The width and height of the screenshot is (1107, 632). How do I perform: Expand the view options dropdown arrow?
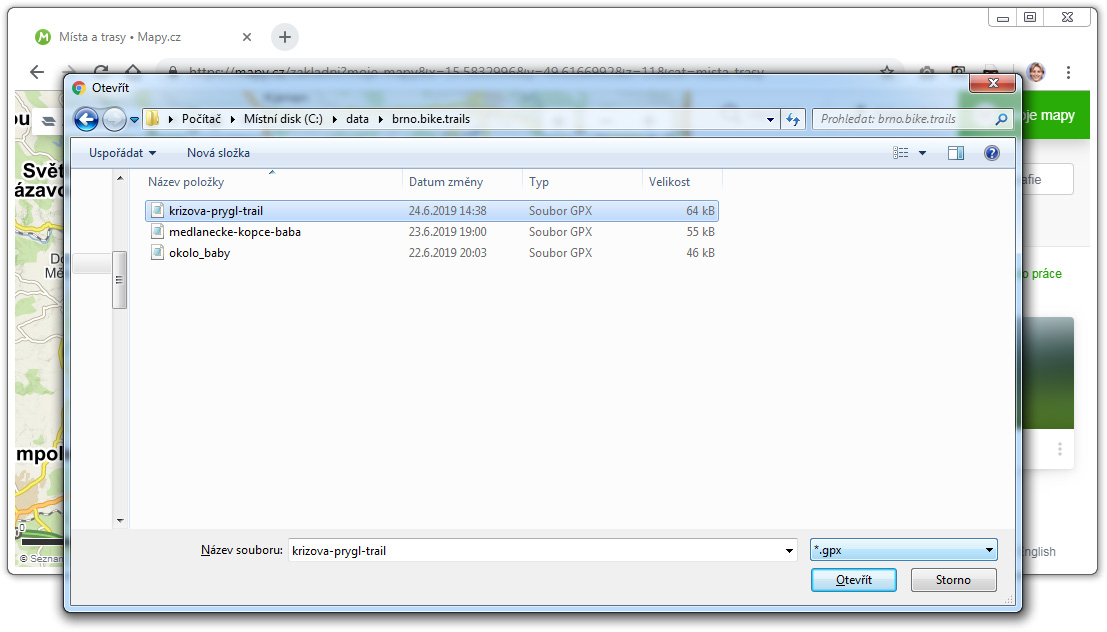click(x=922, y=153)
